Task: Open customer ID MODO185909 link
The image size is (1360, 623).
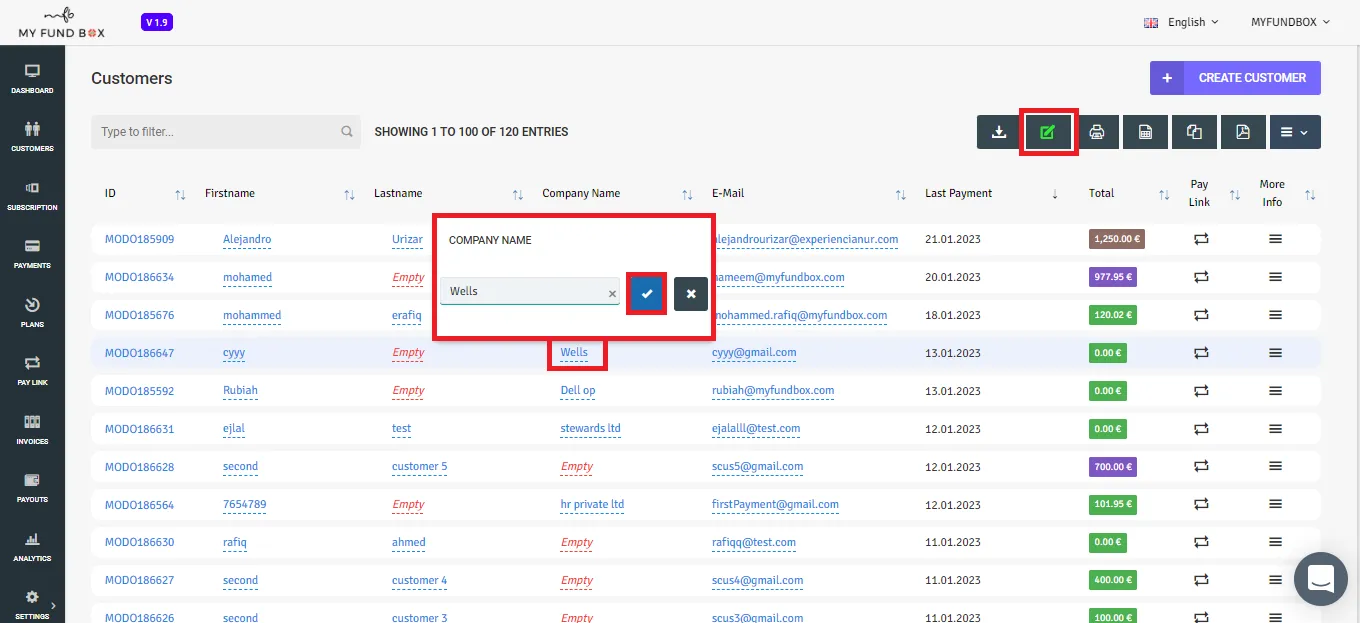Action: point(139,239)
